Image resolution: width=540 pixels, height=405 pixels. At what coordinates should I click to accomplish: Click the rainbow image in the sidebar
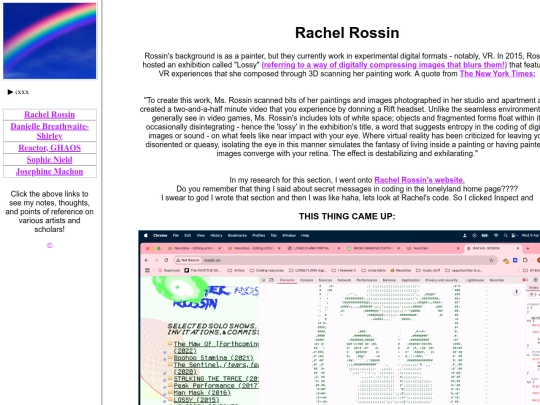coord(50,41)
